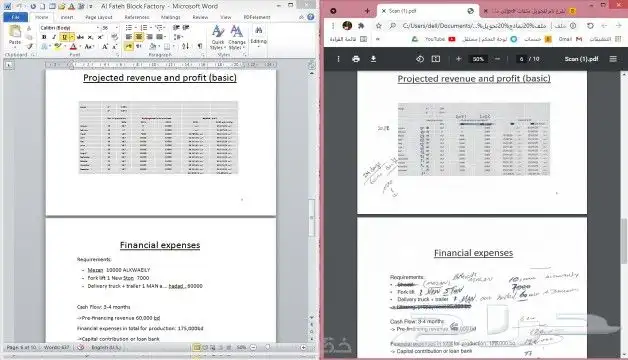
Task: Switch to Page Layout ribbon tab
Action: coord(99,17)
